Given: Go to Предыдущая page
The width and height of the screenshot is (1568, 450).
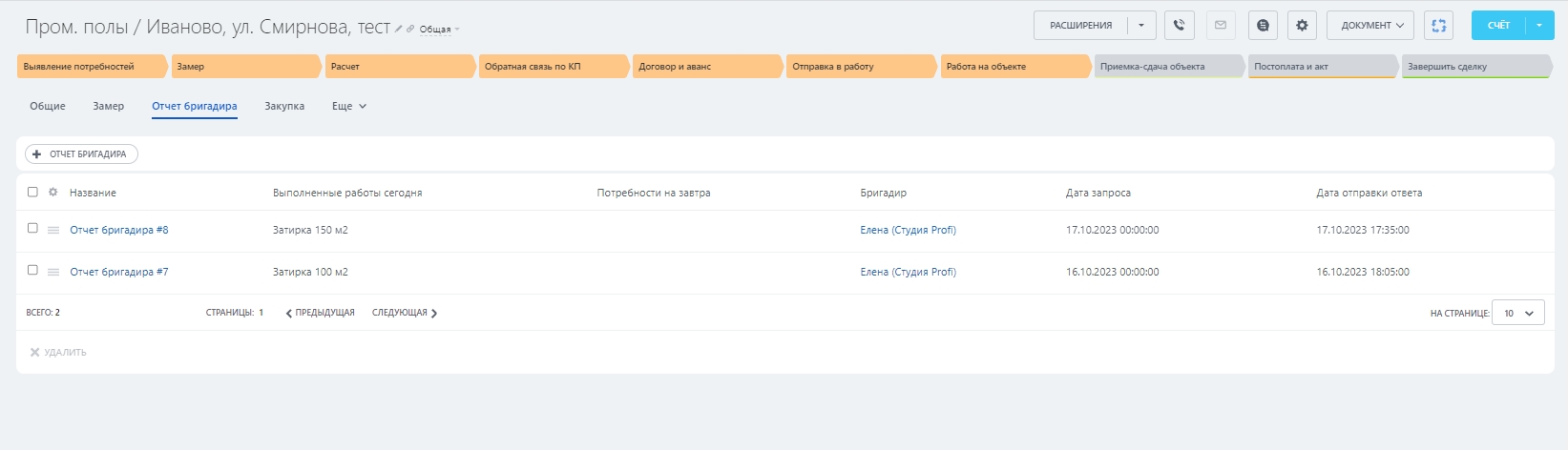Looking at the screenshot, I should click(x=320, y=313).
